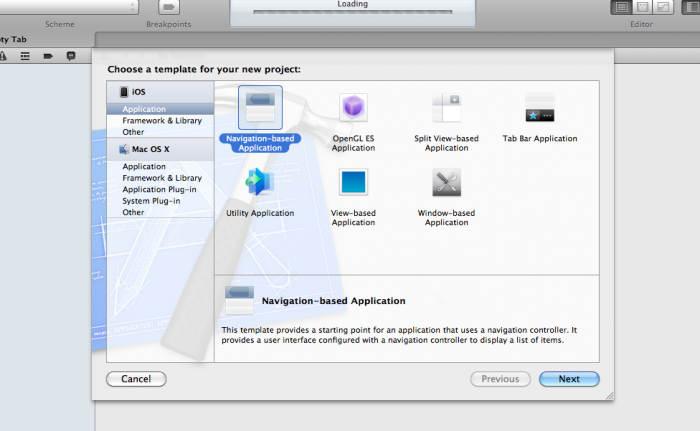Viewport: 700px width, 431px height.
Task: Select the View-based Application template
Action: (353, 182)
